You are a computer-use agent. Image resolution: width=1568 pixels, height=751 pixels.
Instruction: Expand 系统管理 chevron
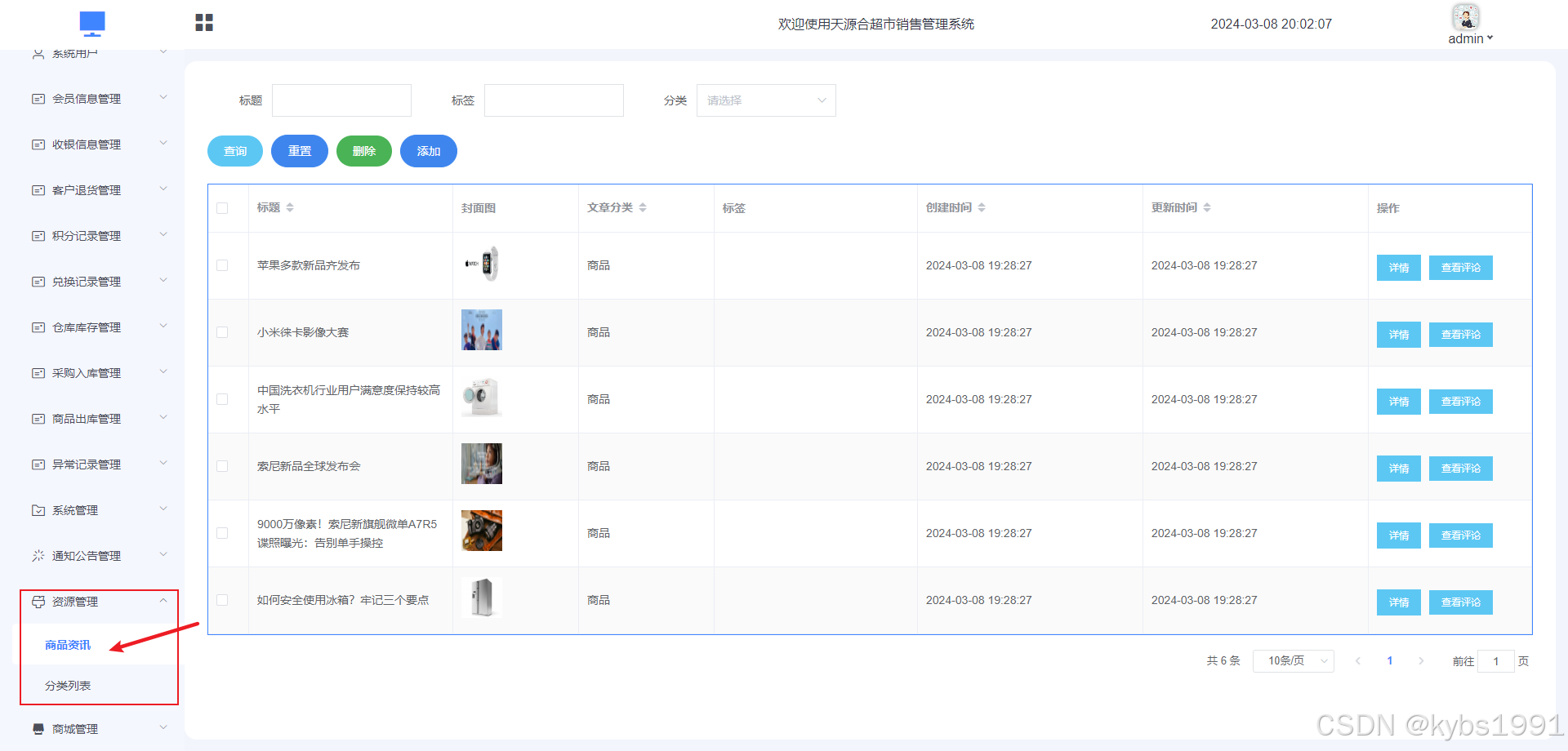(x=163, y=509)
